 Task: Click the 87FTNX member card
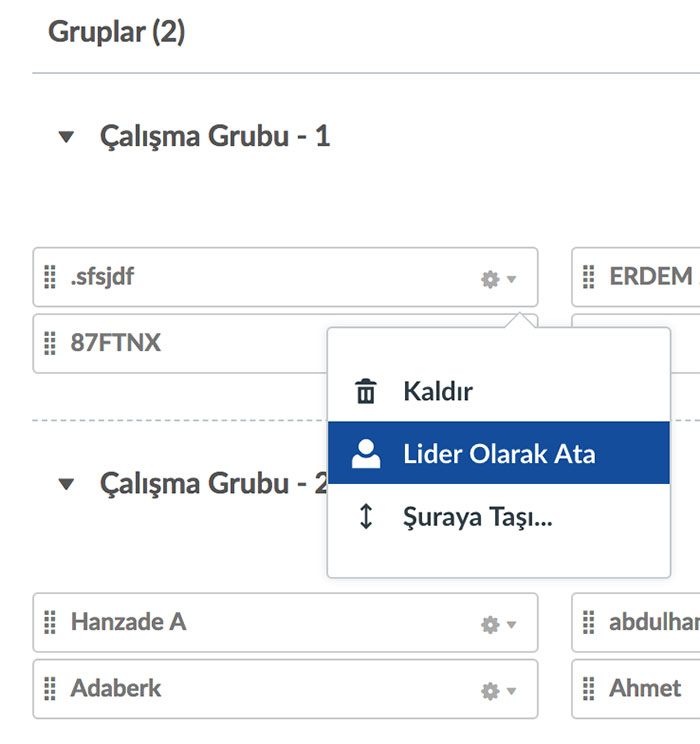(180, 344)
